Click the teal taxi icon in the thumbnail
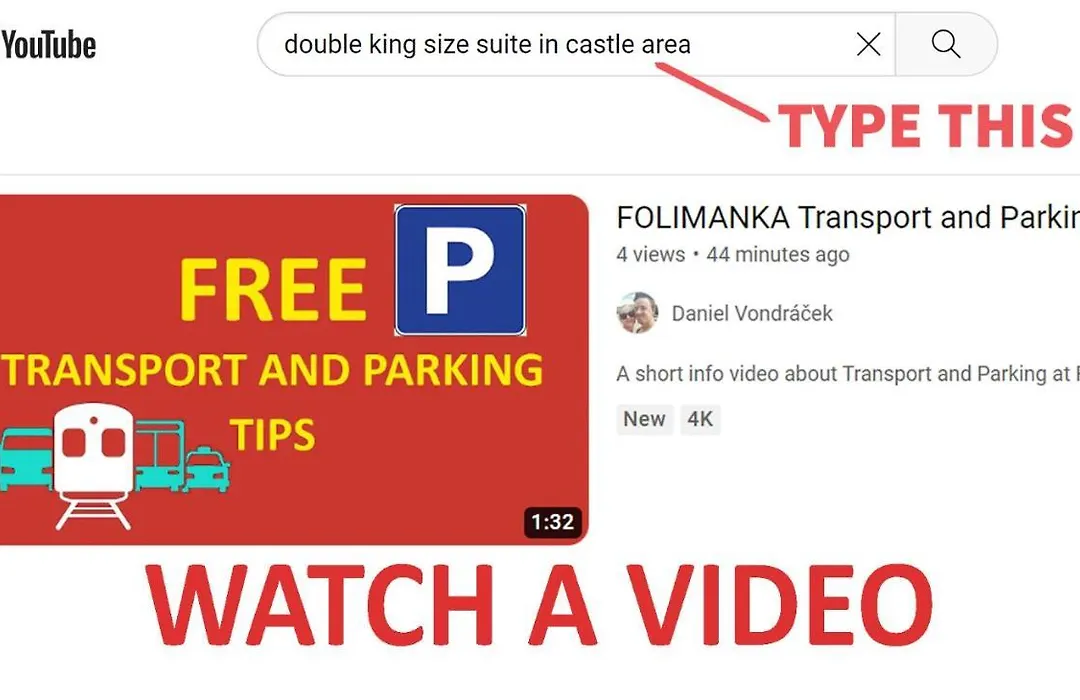This screenshot has width=1080, height=700. [x=205, y=470]
